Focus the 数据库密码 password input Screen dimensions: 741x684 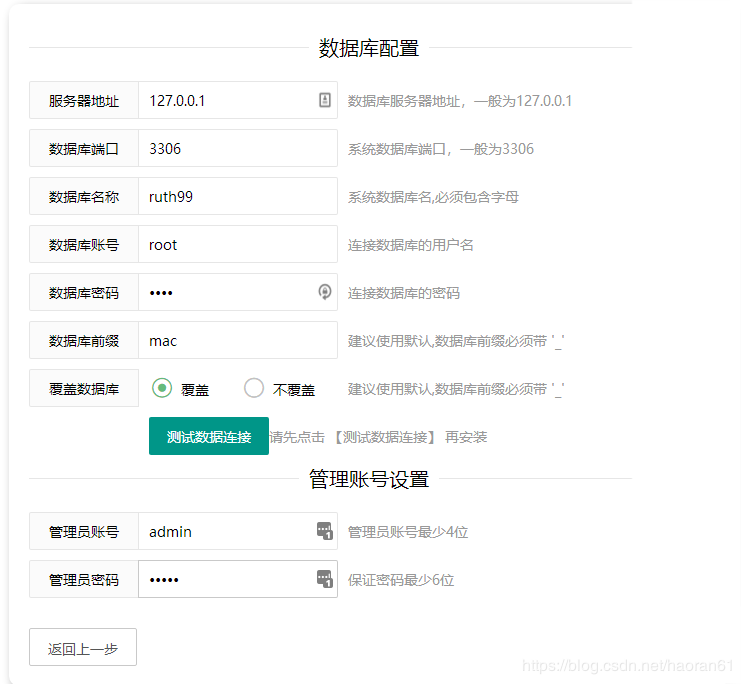pos(225,292)
